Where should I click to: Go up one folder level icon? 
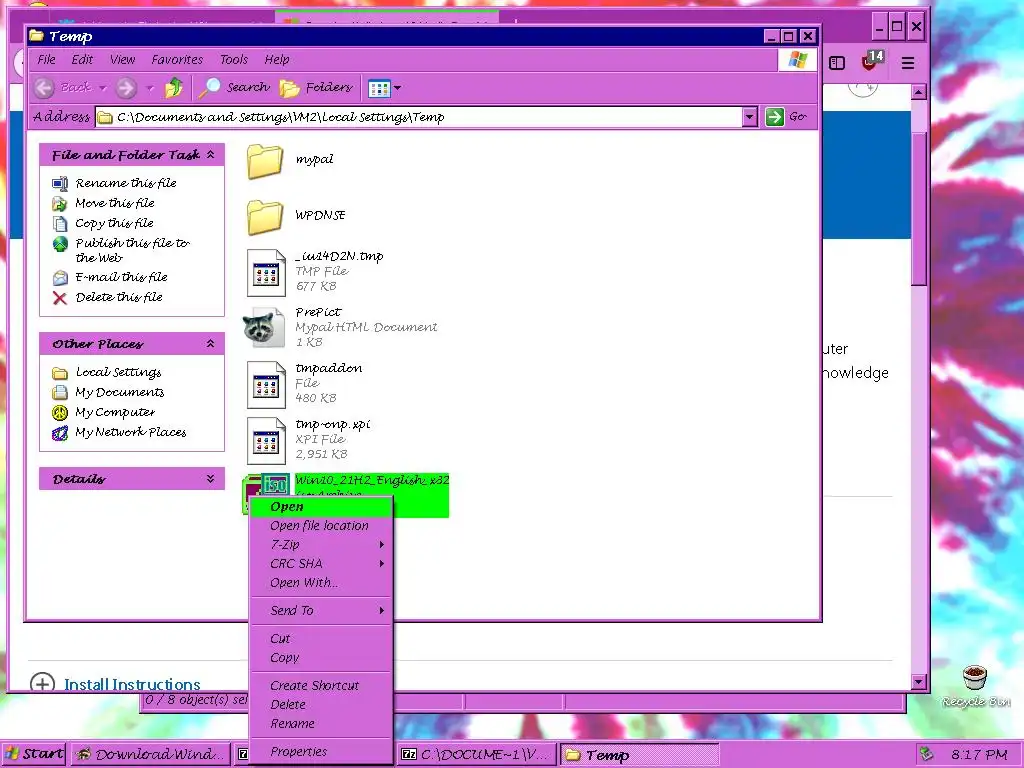(x=174, y=88)
